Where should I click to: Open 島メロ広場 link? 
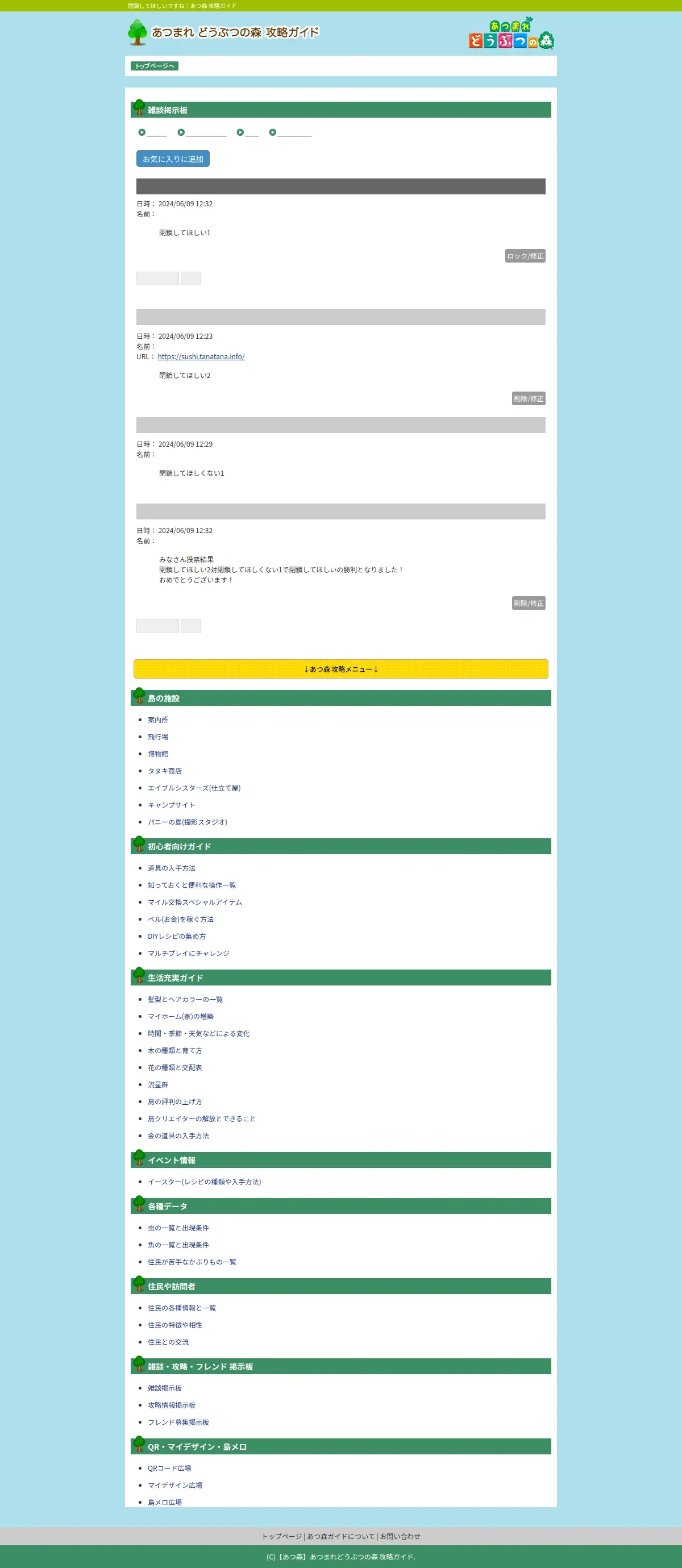pos(164,1502)
